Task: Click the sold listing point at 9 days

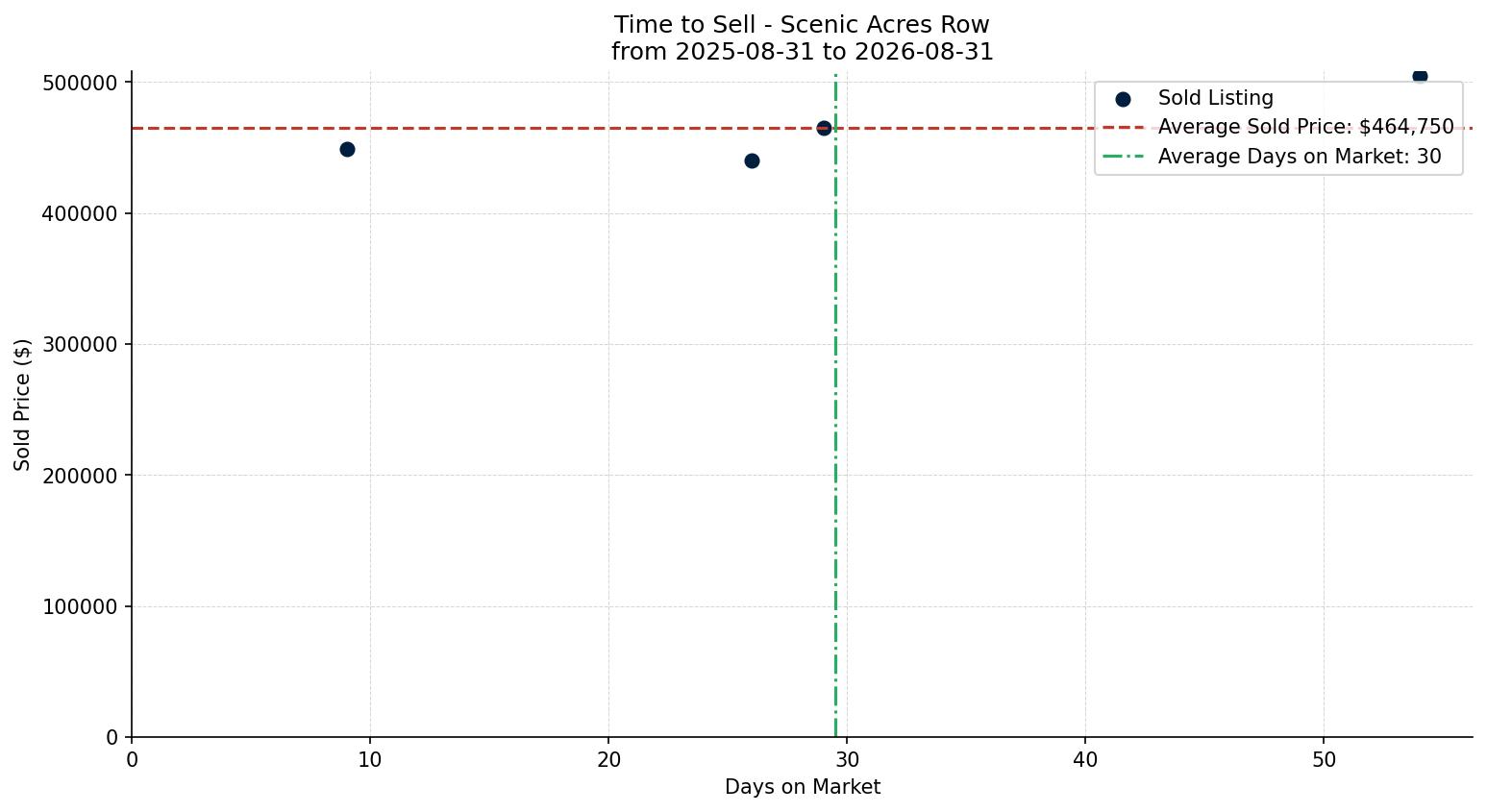Action: tap(347, 149)
